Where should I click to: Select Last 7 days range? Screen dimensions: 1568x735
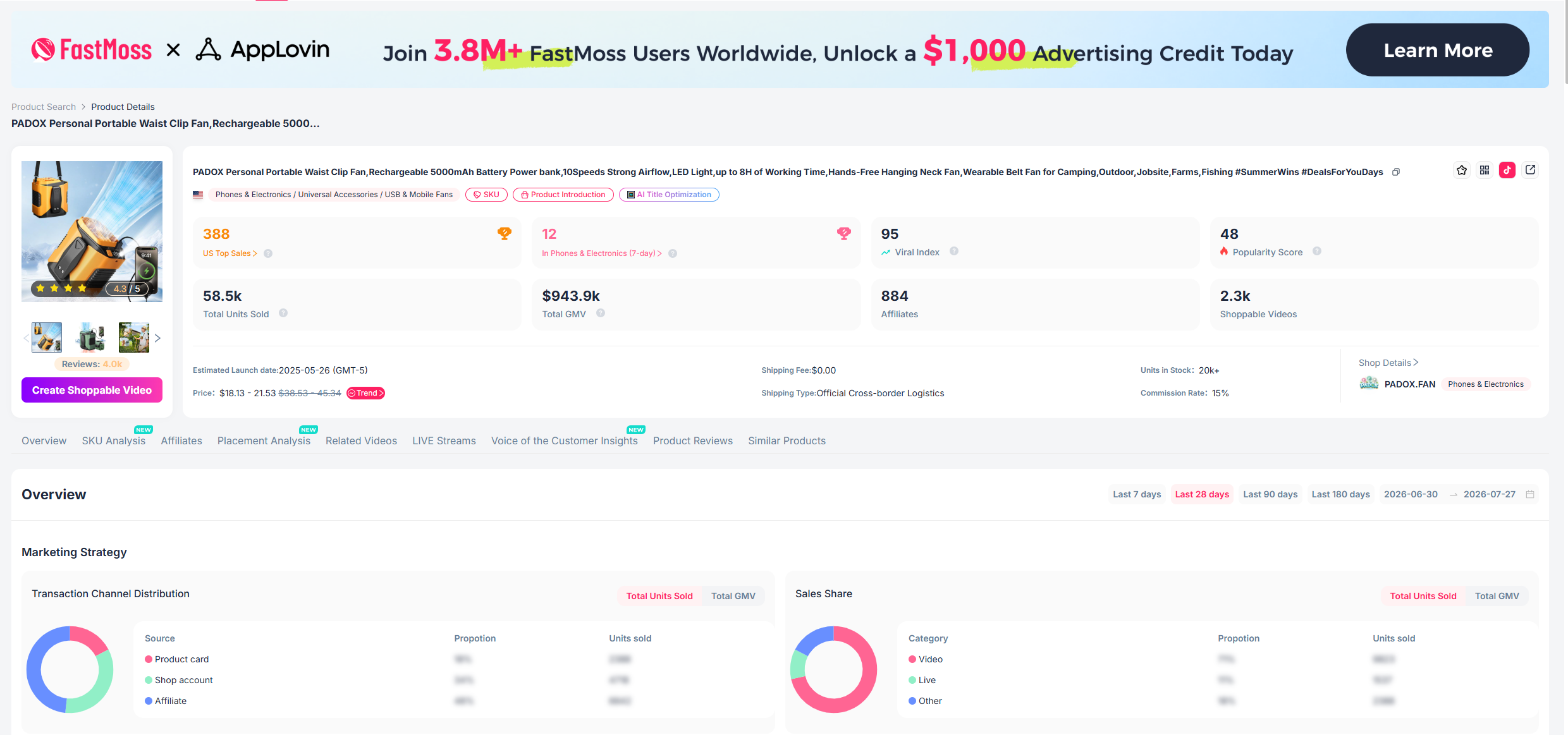[x=1137, y=494]
